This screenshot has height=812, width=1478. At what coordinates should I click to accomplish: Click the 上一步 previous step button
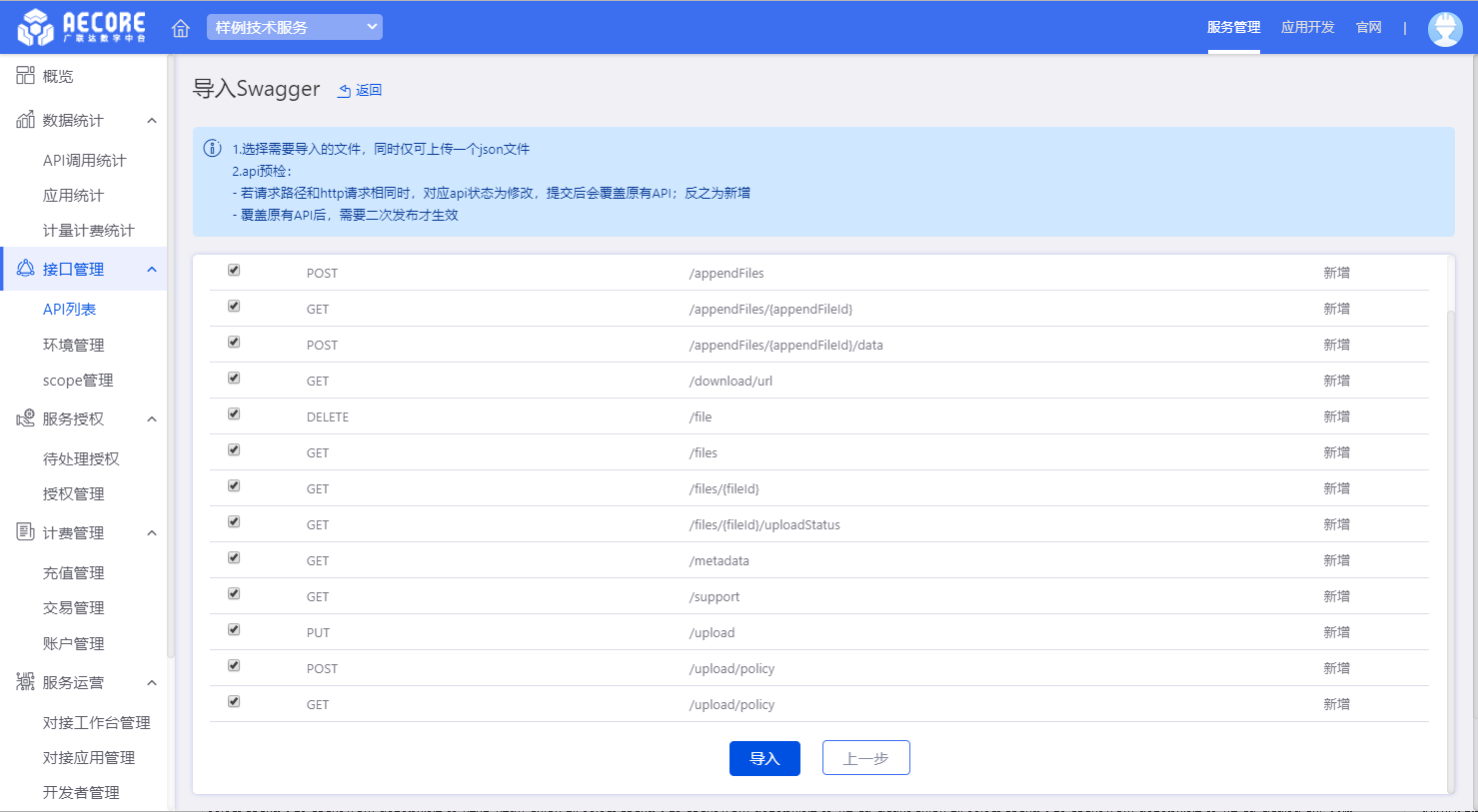pos(865,758)
